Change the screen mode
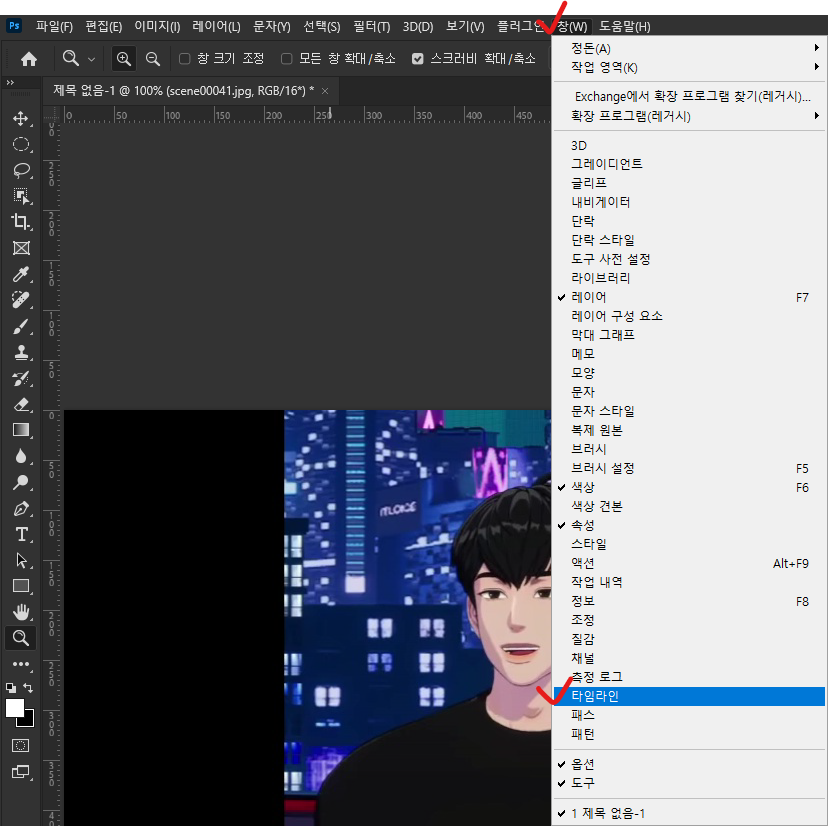Viewport: 828px width, 826px height. click(x=21, y=772)
